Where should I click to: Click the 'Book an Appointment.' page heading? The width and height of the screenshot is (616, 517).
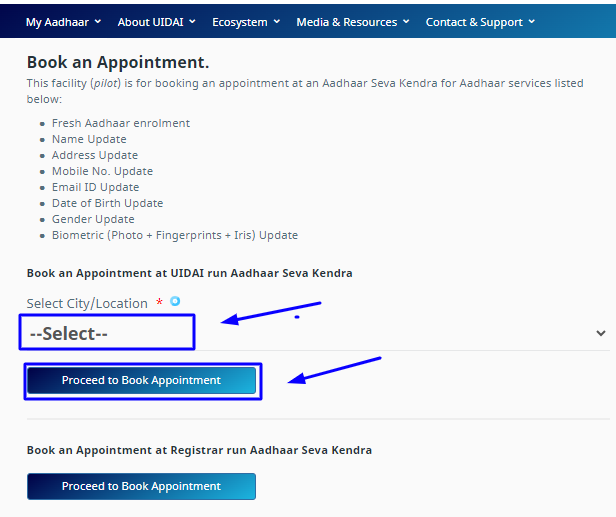[118, 62]
